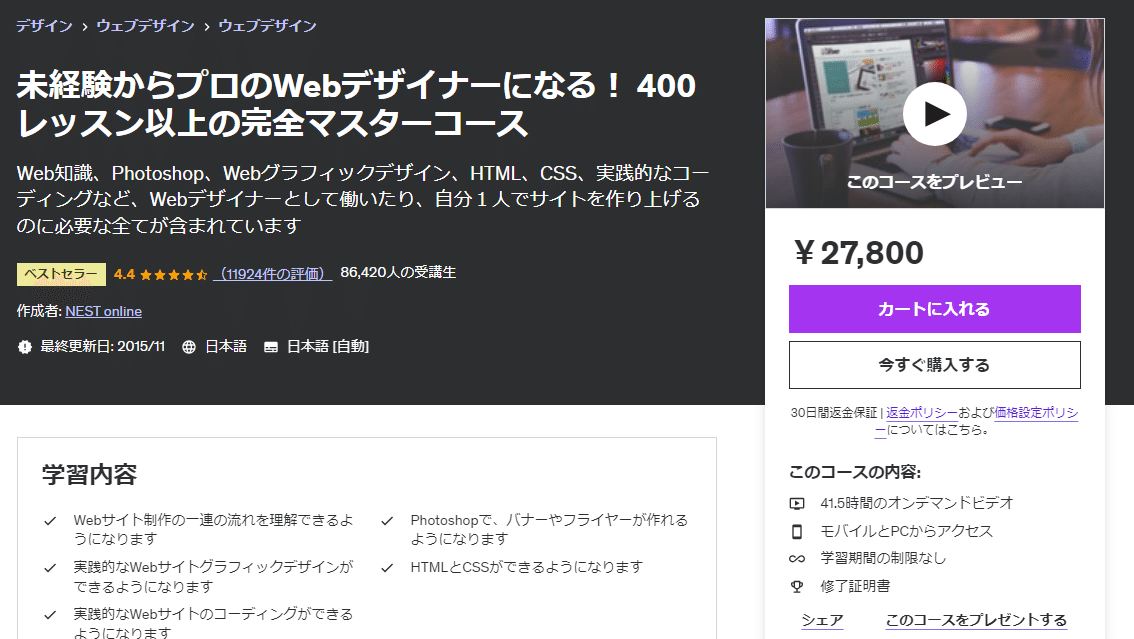Click the シェア share link
Viewport: 1134px width, 639px height.
click(x=822, y=620)
